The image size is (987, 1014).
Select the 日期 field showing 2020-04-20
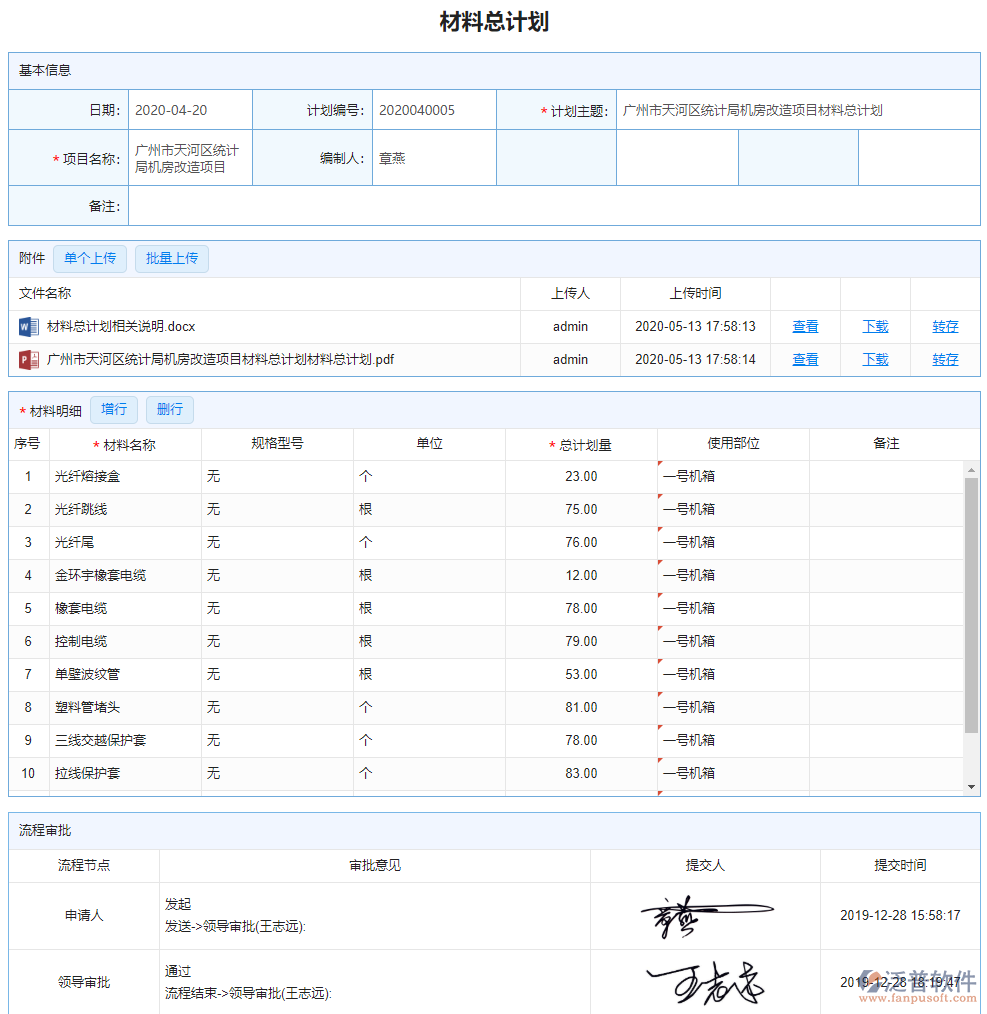coord(190,109)
